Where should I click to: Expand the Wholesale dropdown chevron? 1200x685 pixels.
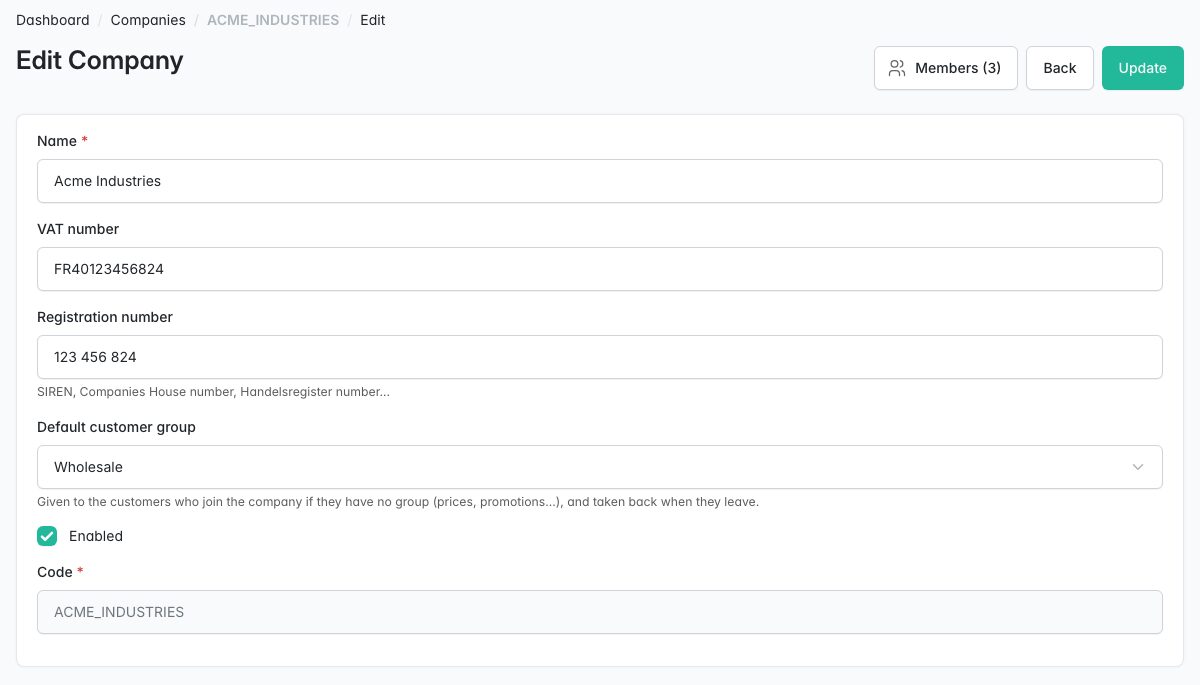(x=1137, y=467)
